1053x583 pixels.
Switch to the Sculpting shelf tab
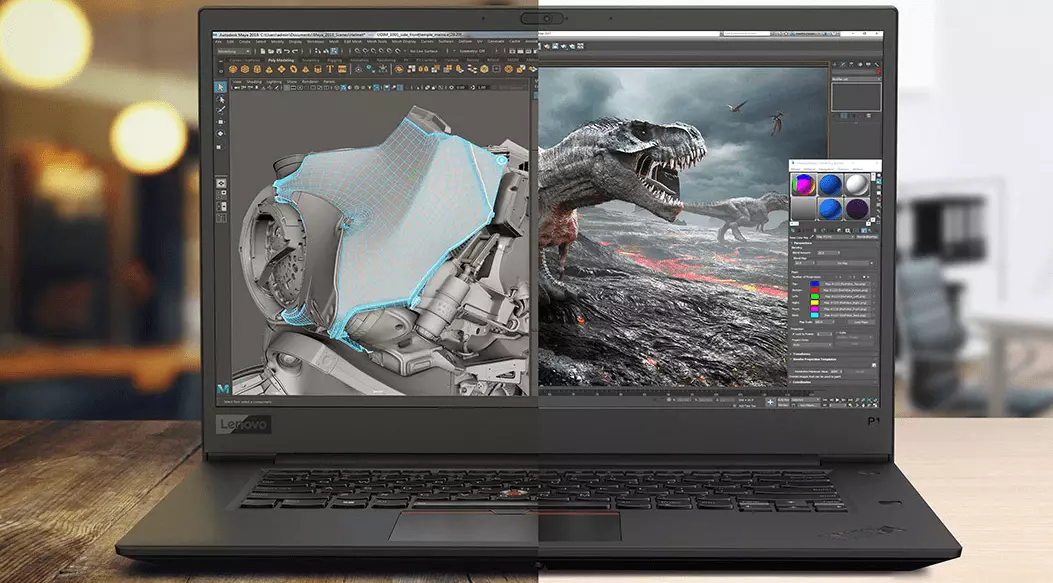[x=308, y=60]
